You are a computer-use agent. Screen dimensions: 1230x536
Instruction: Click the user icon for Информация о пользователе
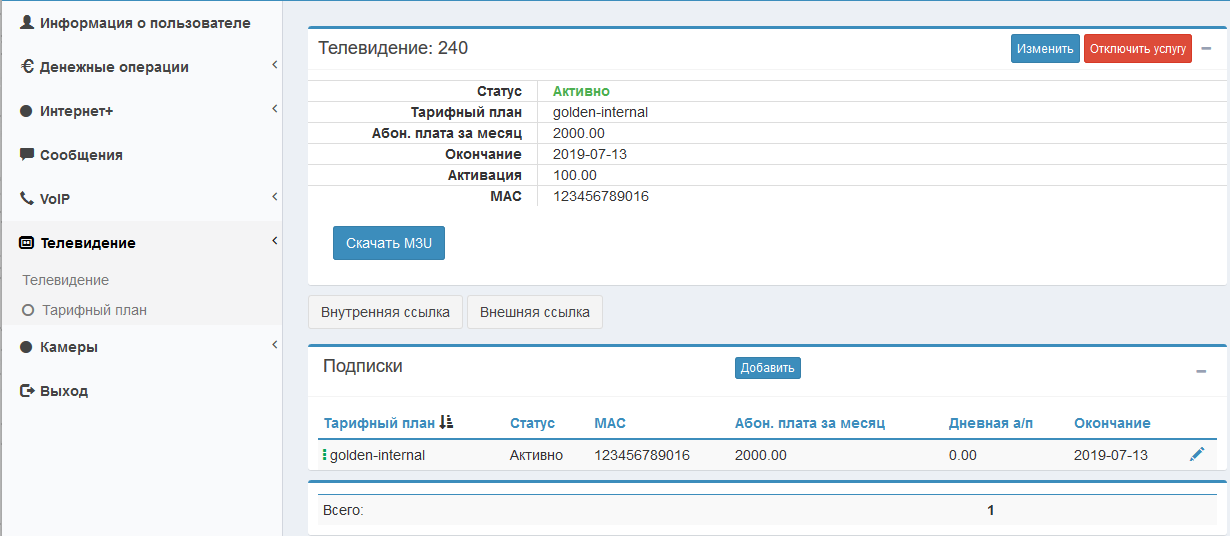click(27, 22)
